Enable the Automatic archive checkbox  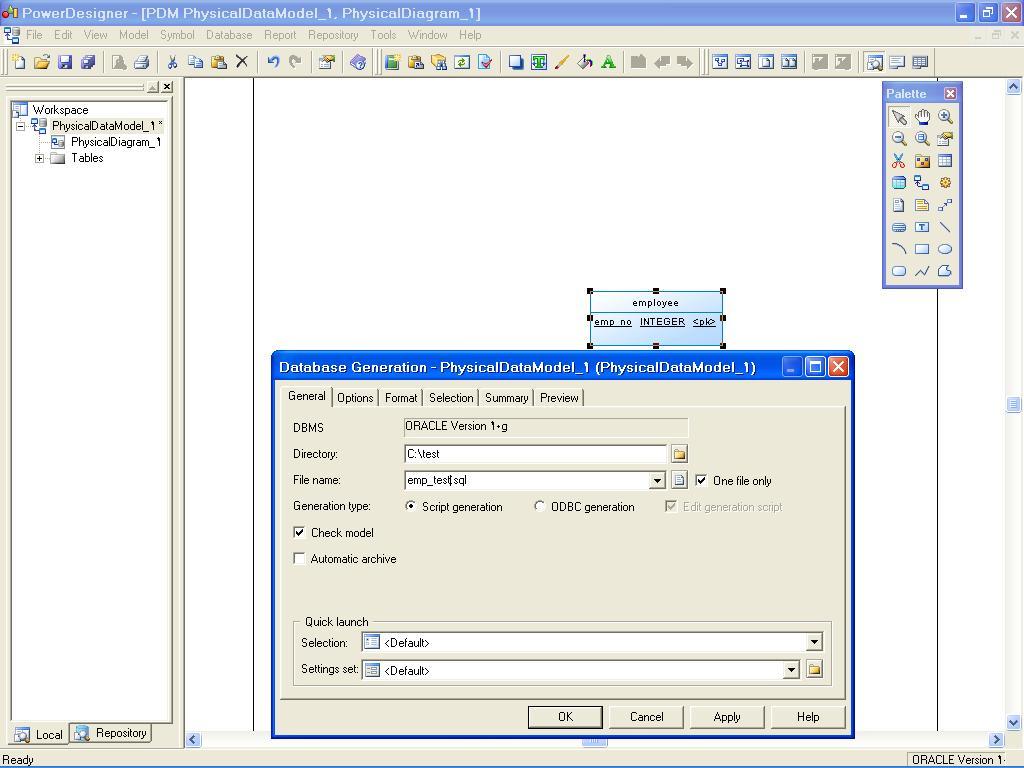[x=299, y=559]
